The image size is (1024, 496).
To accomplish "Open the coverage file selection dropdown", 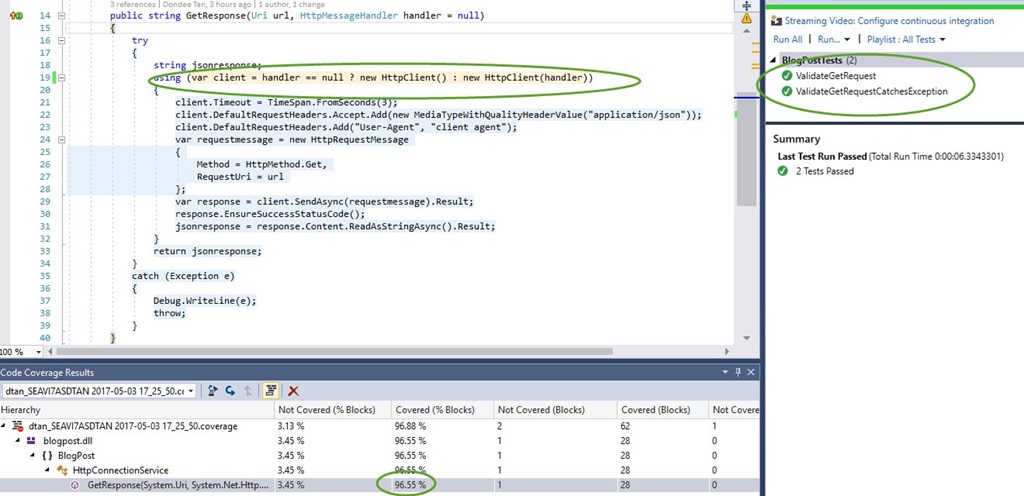I will coord(190,390).
